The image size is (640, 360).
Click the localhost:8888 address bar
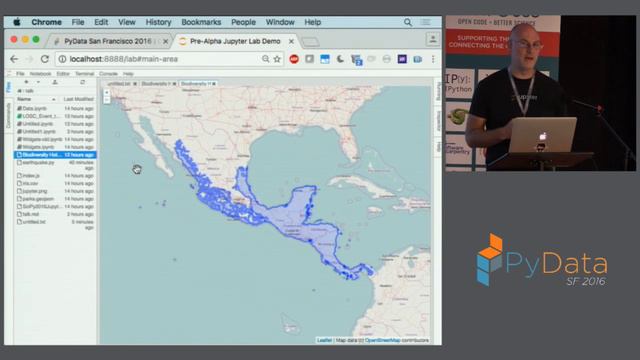[163, 59]
